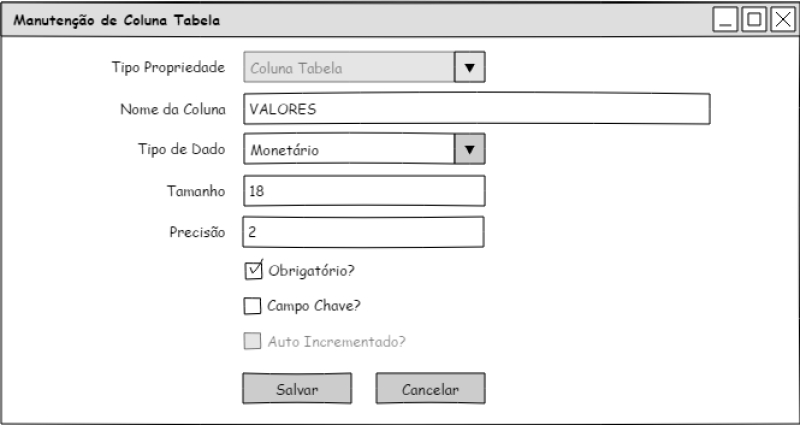Maximize the Manutenção de Coluna Tabela window
Image resolution: width=800 pixels, height=425 pixels.
tap(754, 20)
